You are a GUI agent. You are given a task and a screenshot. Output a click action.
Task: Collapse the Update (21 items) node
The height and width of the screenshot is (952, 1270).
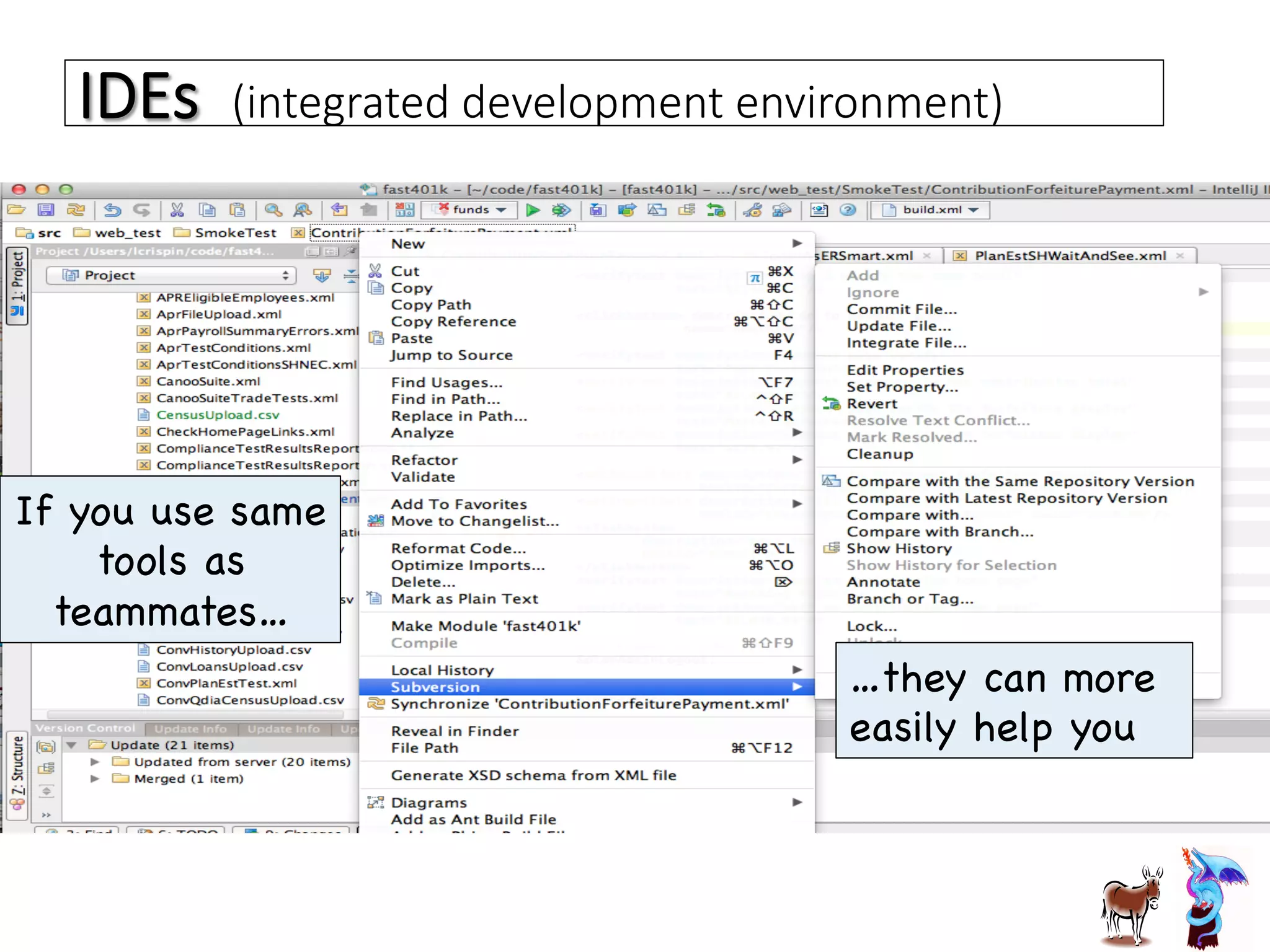71,745
